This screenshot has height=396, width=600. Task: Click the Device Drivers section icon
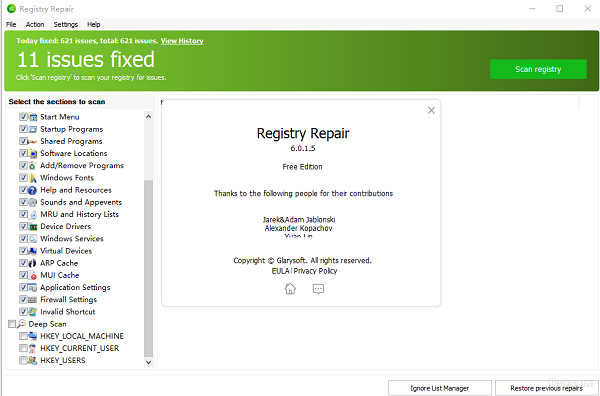point(33,227)
